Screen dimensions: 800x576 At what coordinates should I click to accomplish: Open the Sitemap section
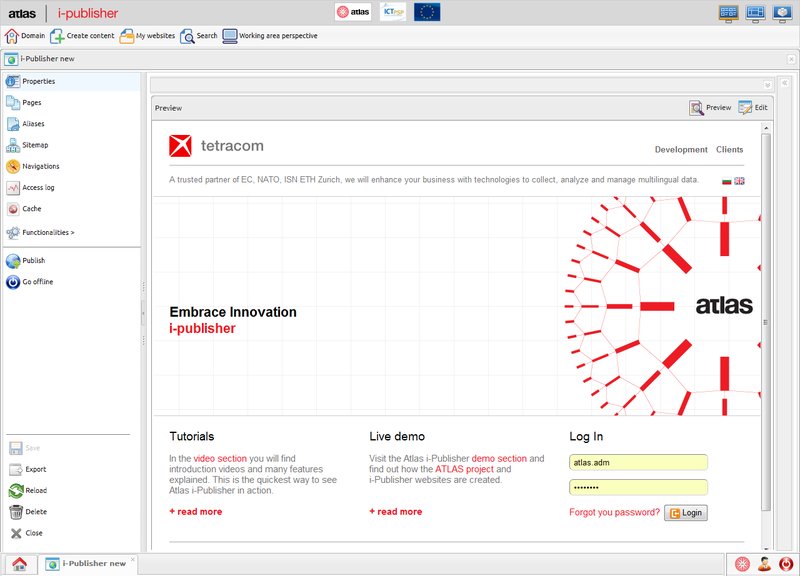click(x=71, y=145)
